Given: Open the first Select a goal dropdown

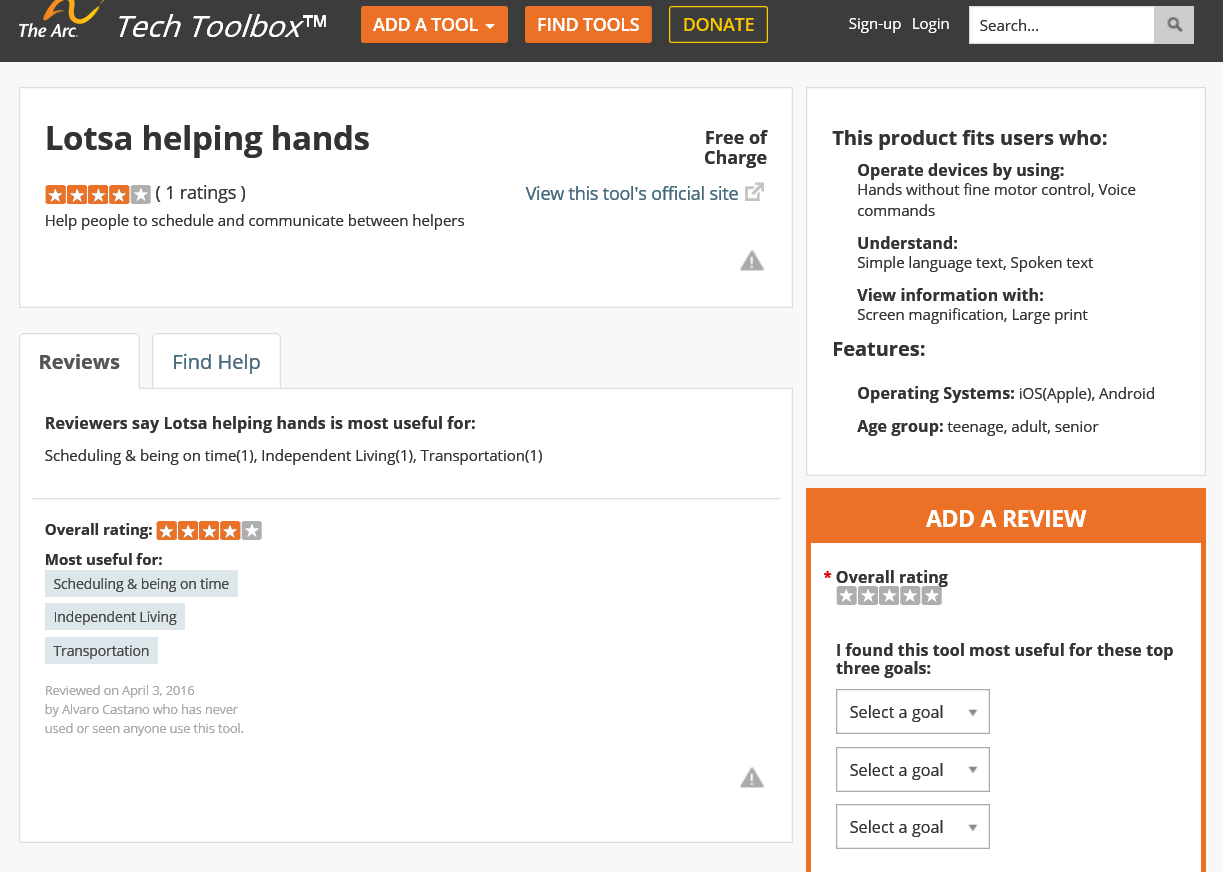Looking at the screenshot, I should 911,711.
